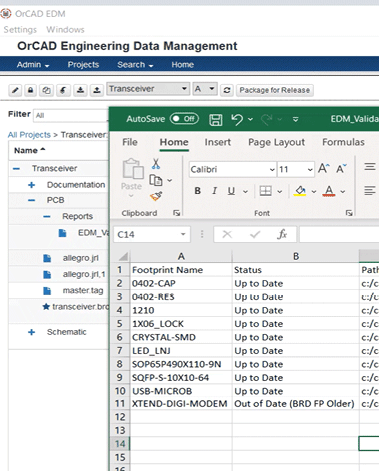Switch to the Insert ribbon tab

(218, 142)
